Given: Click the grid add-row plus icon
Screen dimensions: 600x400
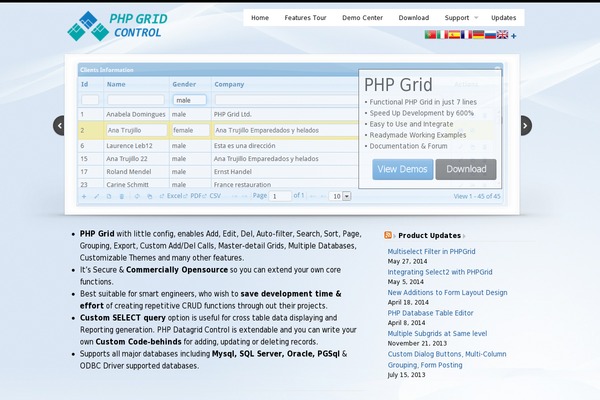Looking at the screenshot, I should (x=84, y=196).
